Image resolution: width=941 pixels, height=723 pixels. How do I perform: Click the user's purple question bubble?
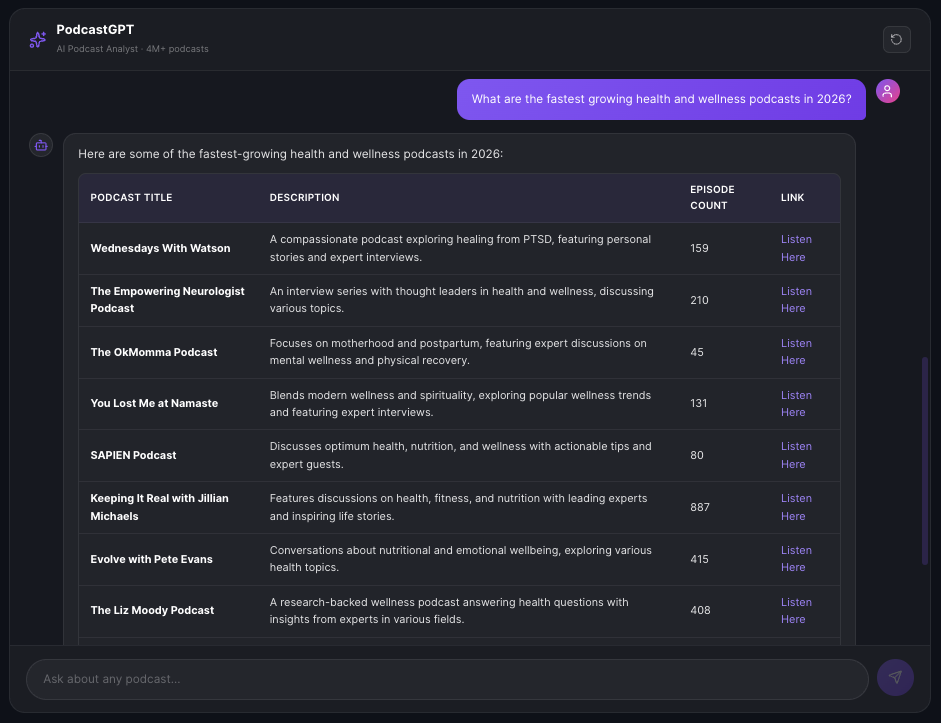[x=660, y=99]
